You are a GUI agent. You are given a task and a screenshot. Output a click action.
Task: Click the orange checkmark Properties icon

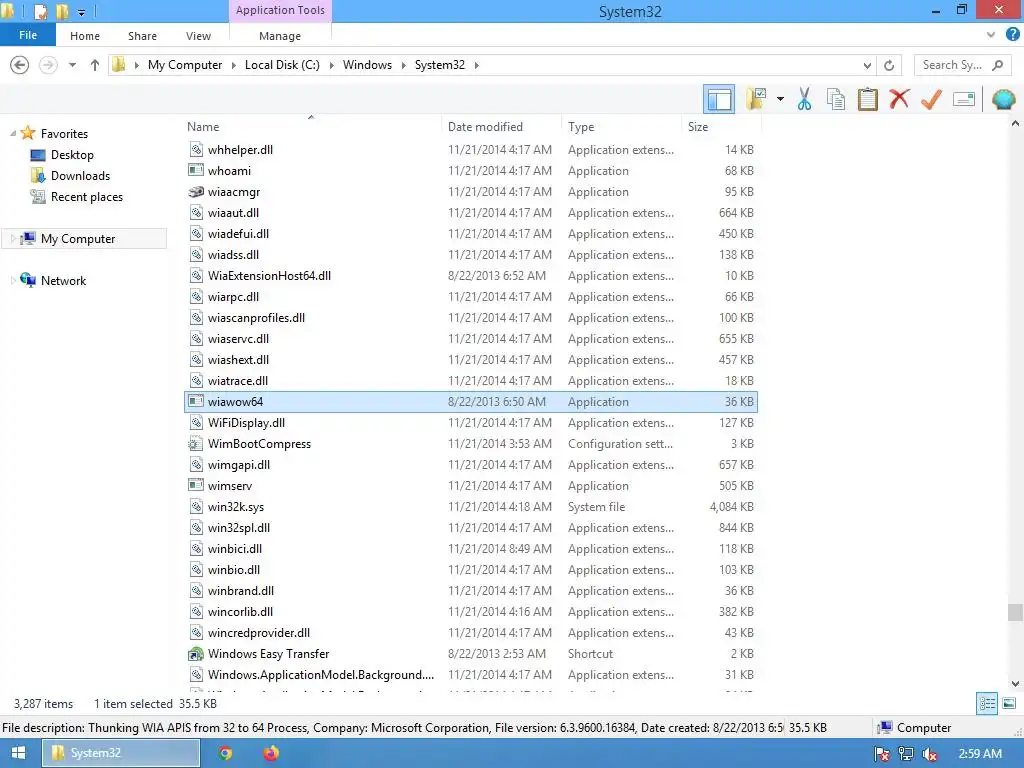click(x=931, y=99)
